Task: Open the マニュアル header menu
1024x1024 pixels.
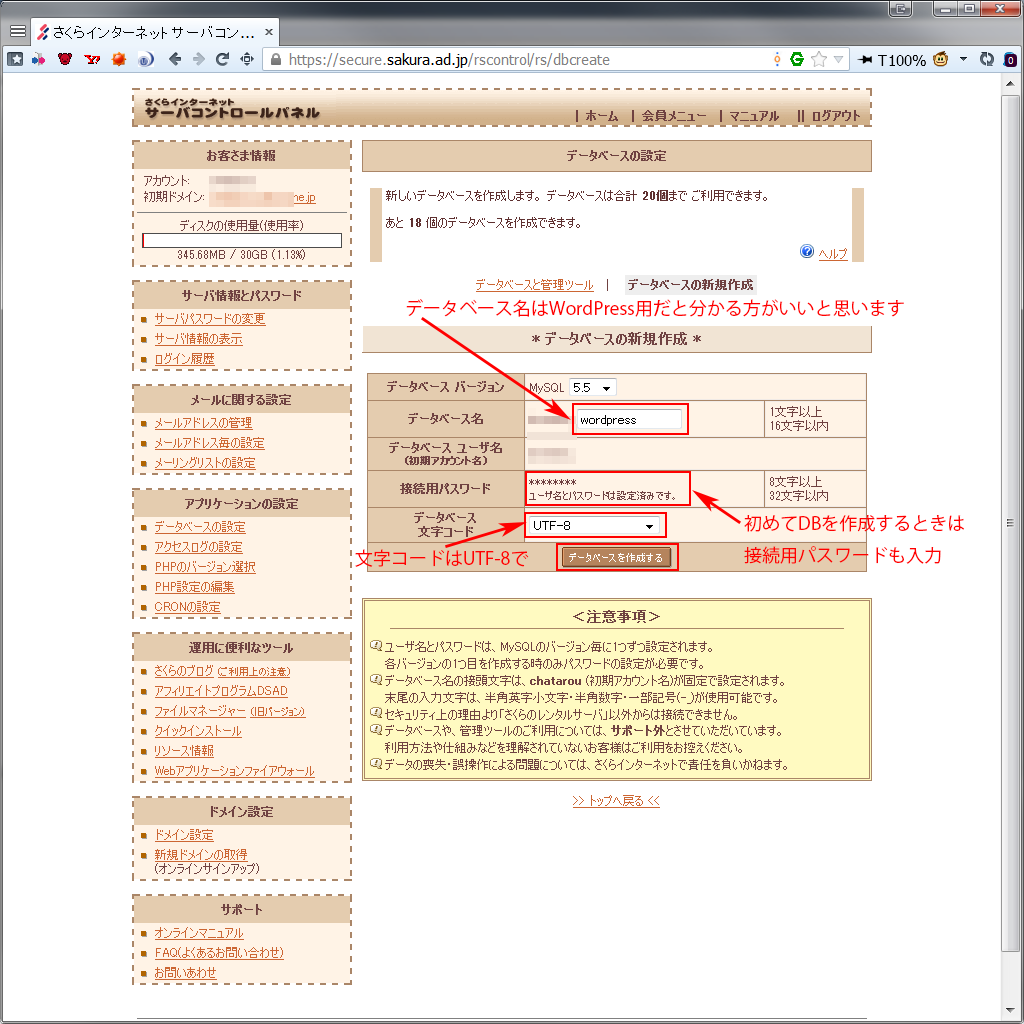Action: tap(754, 116)
